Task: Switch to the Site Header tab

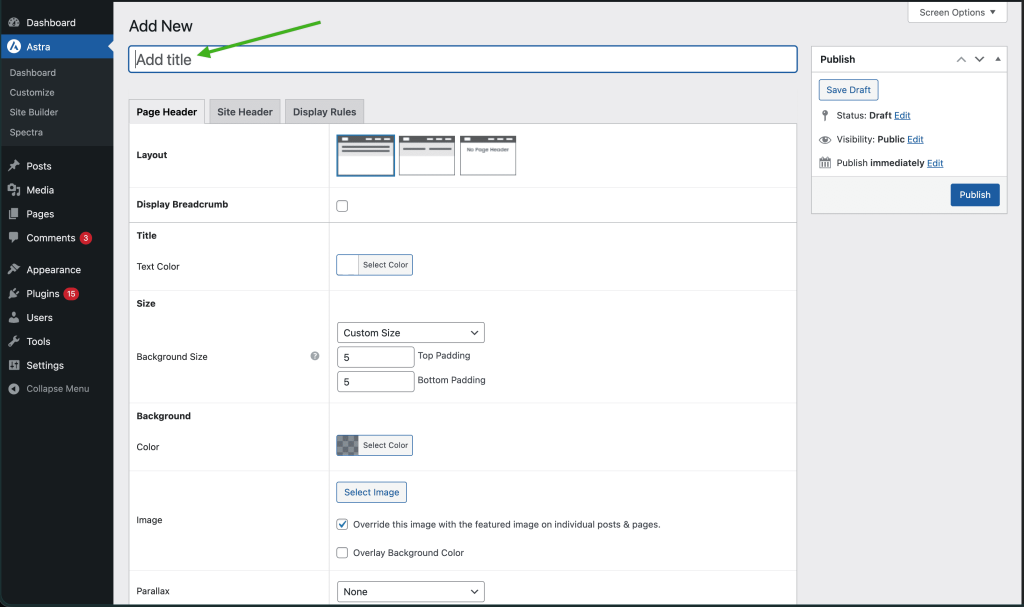Action: pos(244,112)
